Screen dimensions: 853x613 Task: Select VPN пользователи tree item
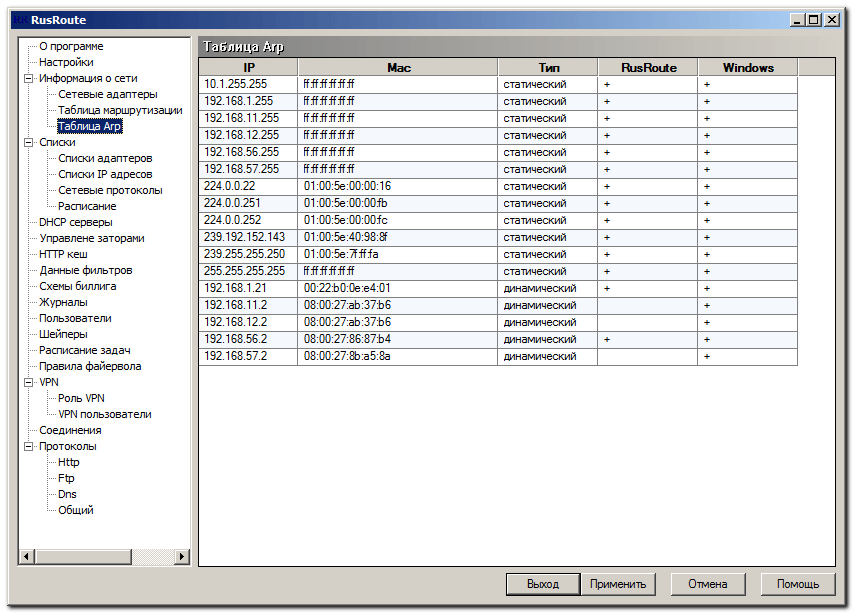[104, 414]
